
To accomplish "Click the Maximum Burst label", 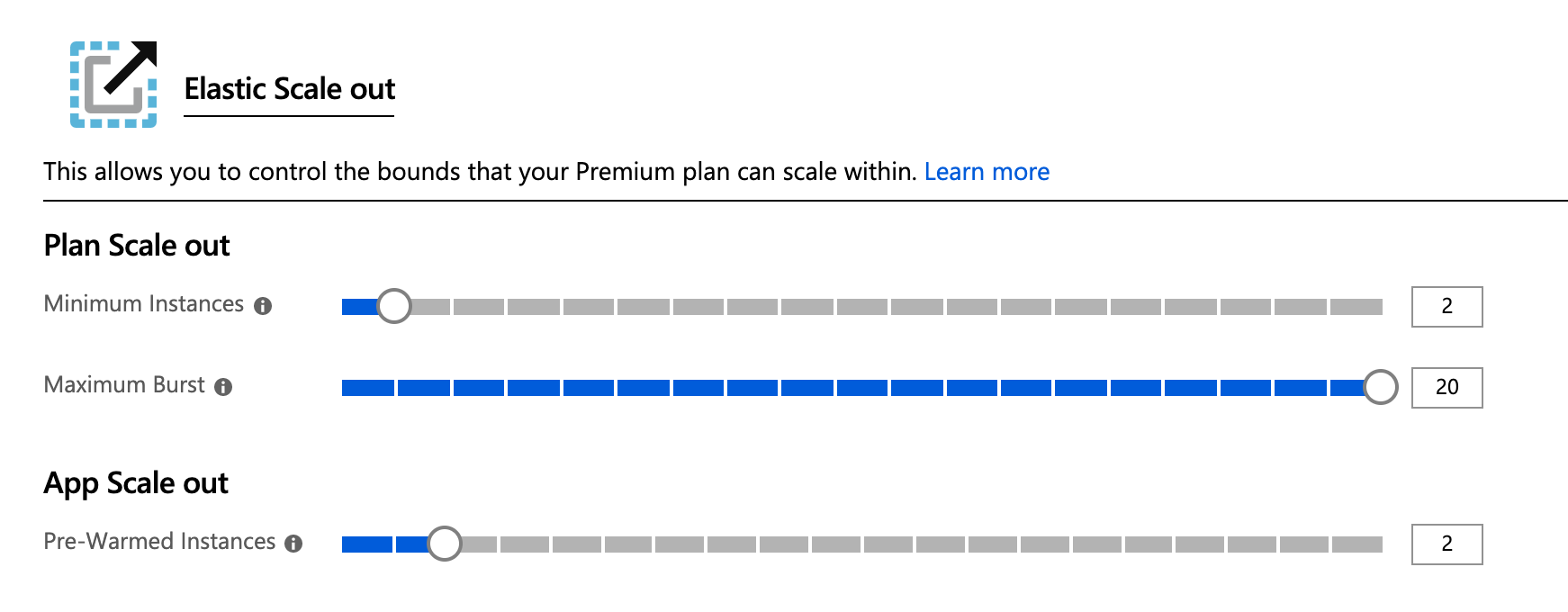I will click(126, 387).
